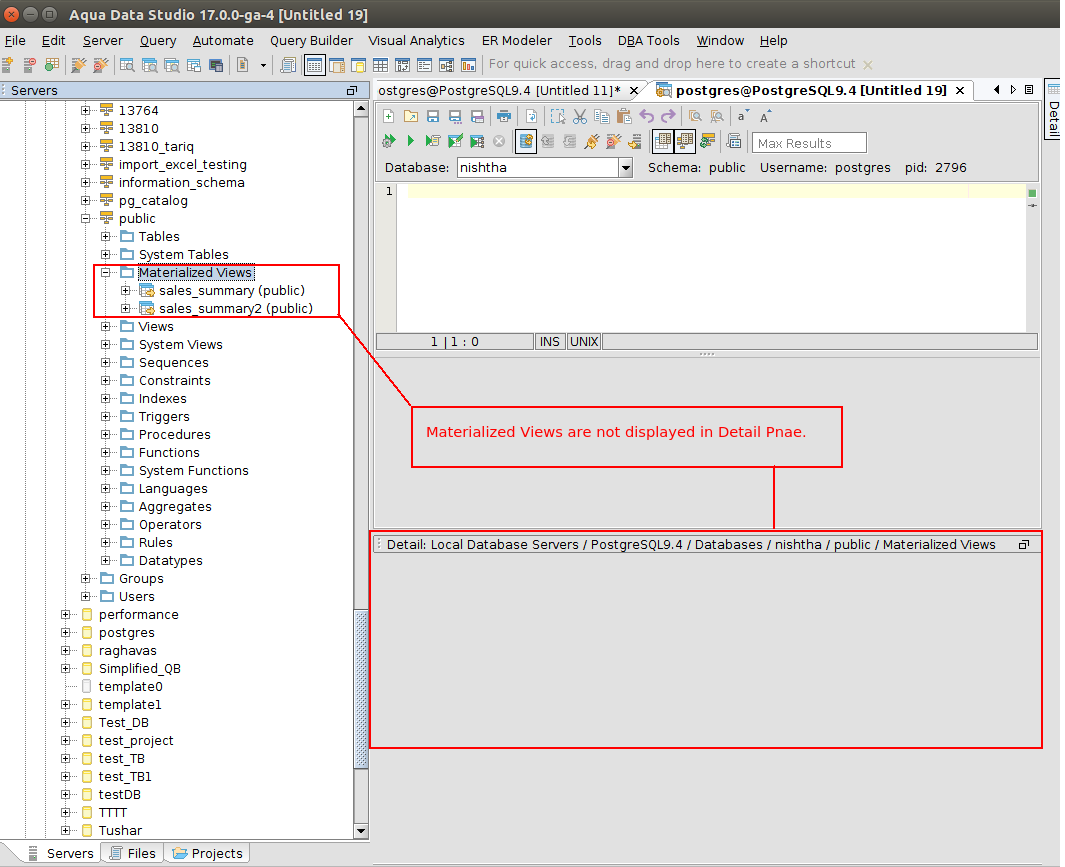This screenshot has width=1065, height=867.
Task: Click the Paste clipboard icon
Action: pos(624,116)
